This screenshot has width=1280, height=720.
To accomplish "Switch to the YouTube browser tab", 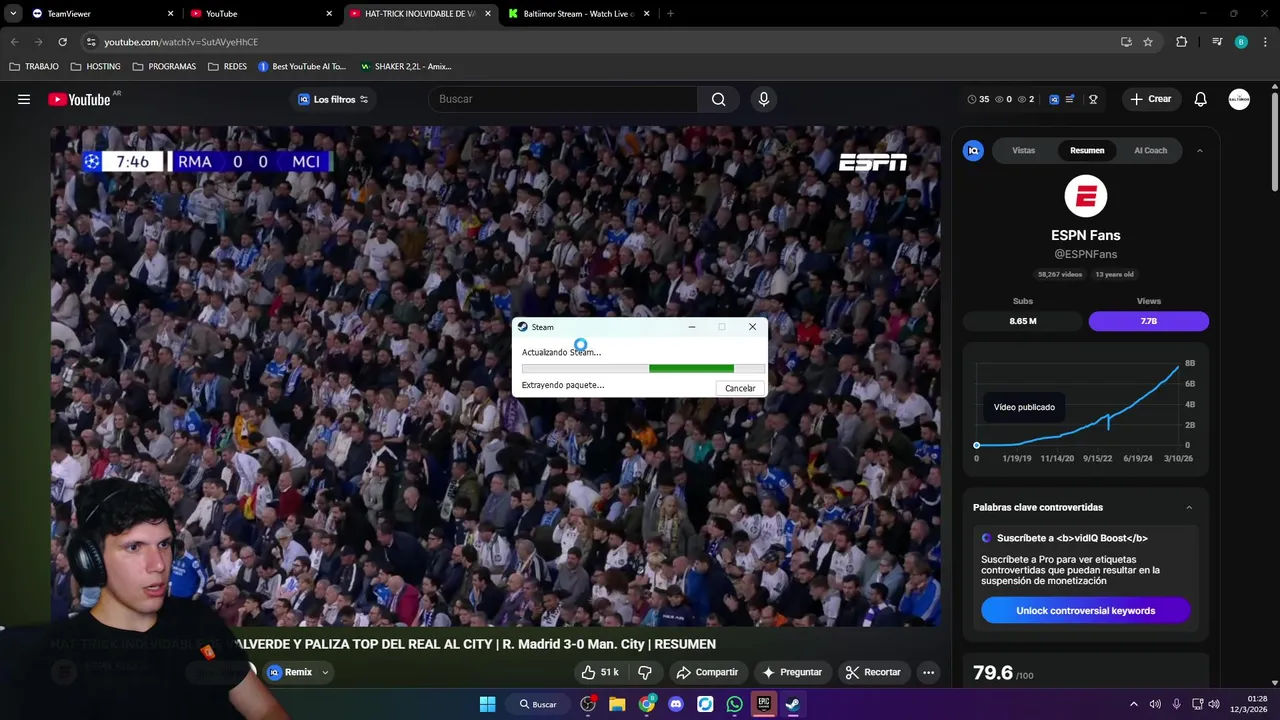I will (259, 14).
